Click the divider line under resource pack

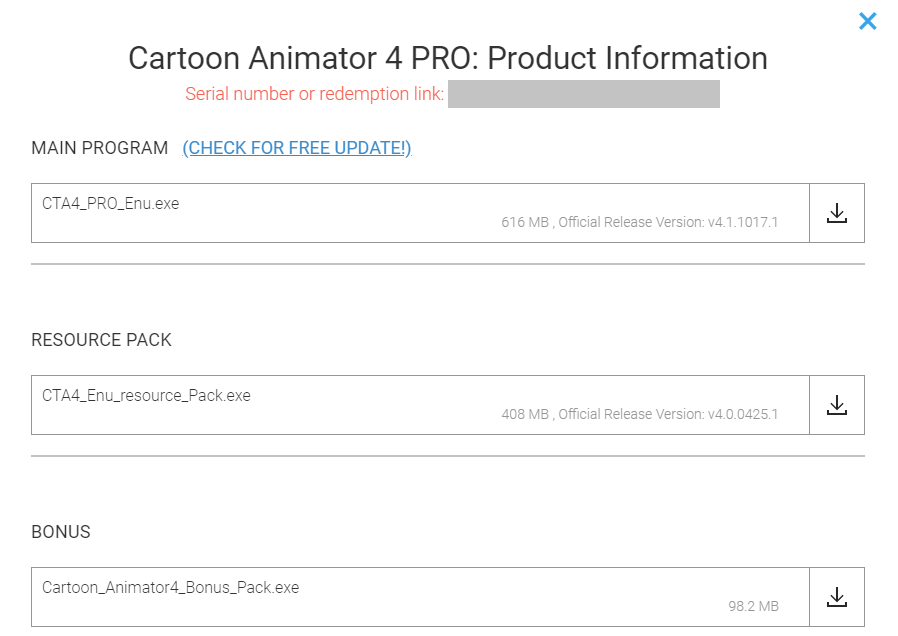coord(448,456)
